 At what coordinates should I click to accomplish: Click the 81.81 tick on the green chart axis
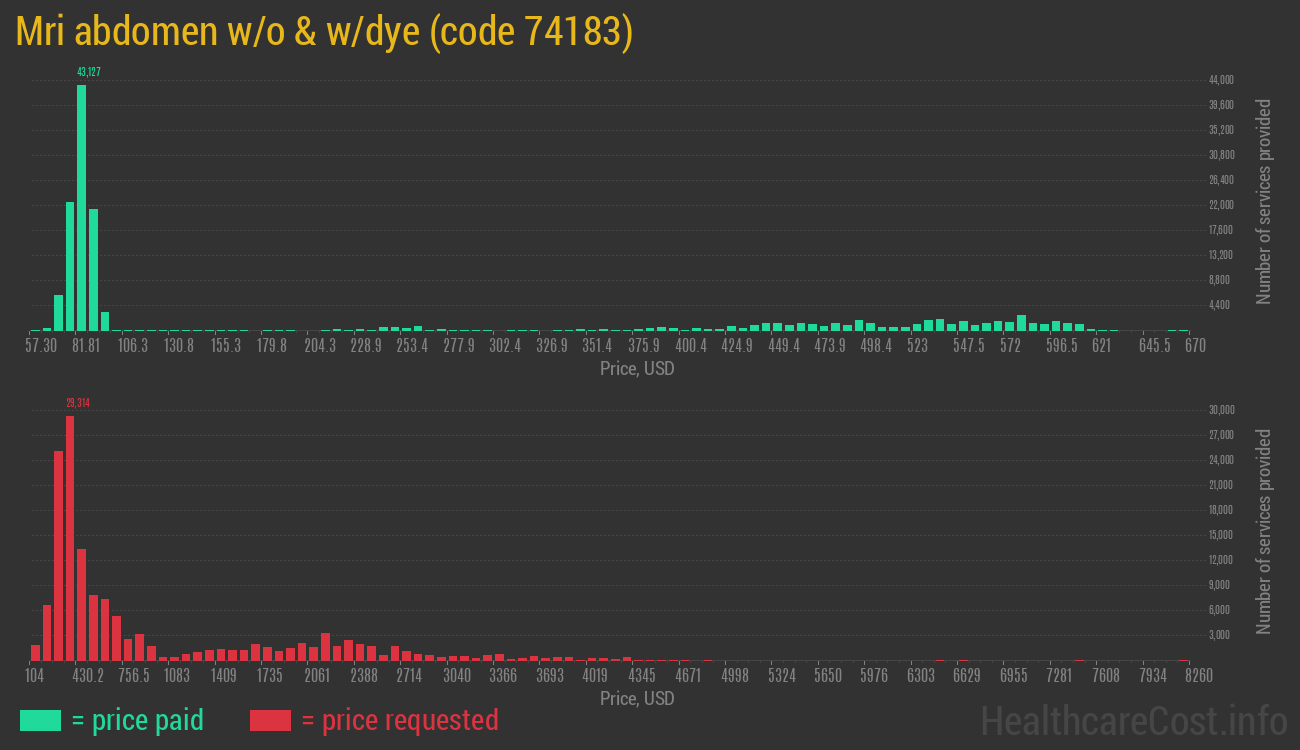(86, 346)
